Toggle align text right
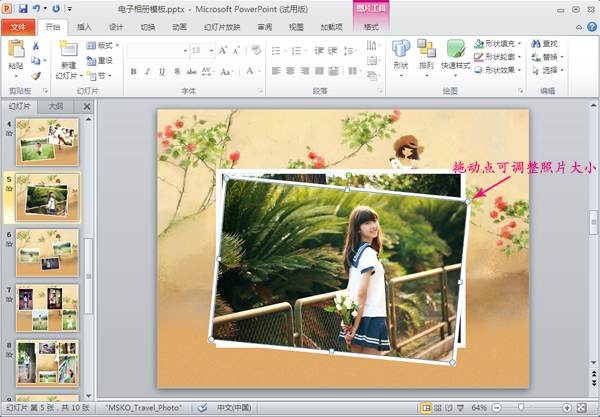The width and height of the screenshot is (600, 417). 305,71
